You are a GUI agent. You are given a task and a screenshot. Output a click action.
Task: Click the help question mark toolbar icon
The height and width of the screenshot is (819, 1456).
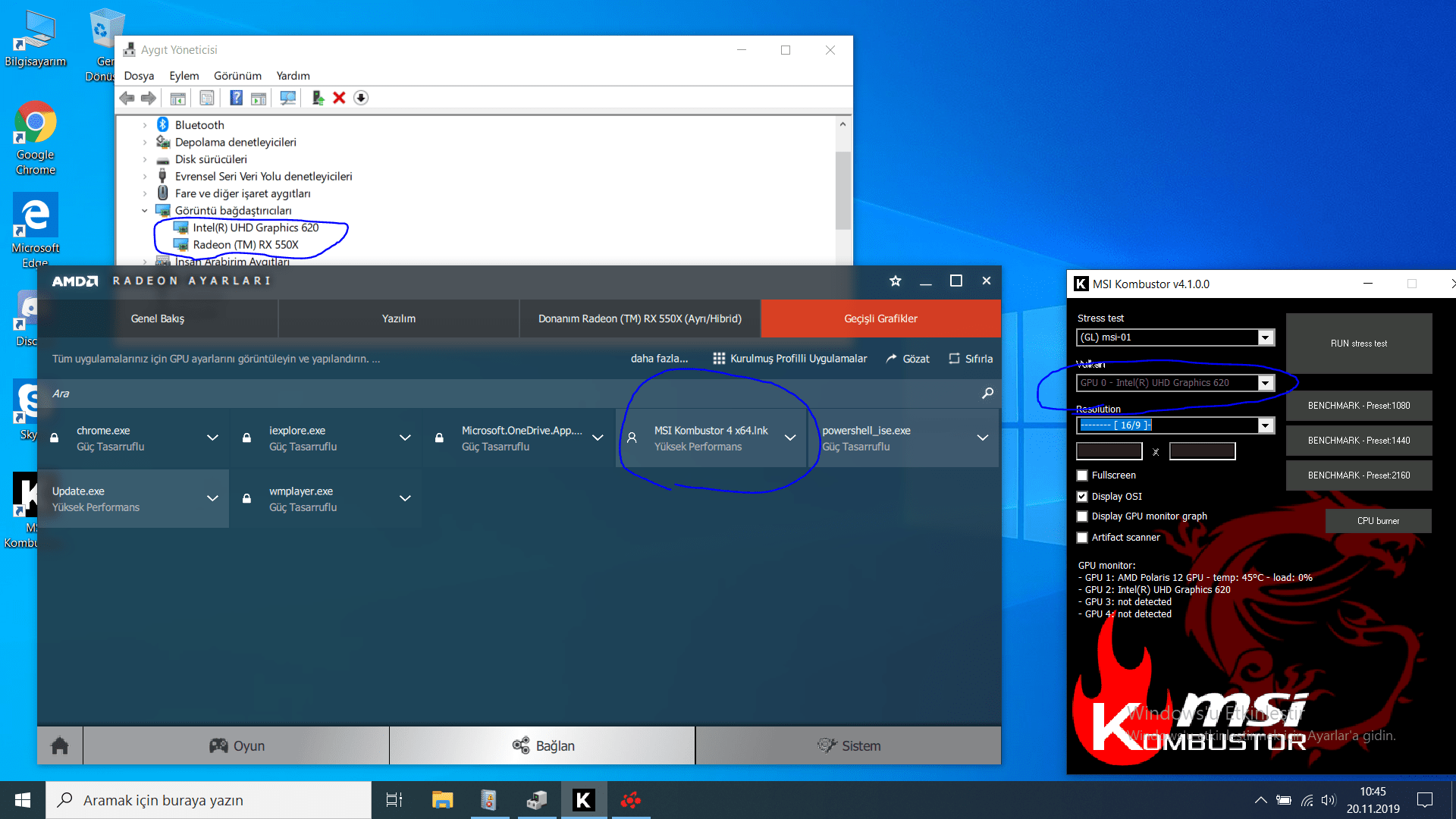[237, 98]
